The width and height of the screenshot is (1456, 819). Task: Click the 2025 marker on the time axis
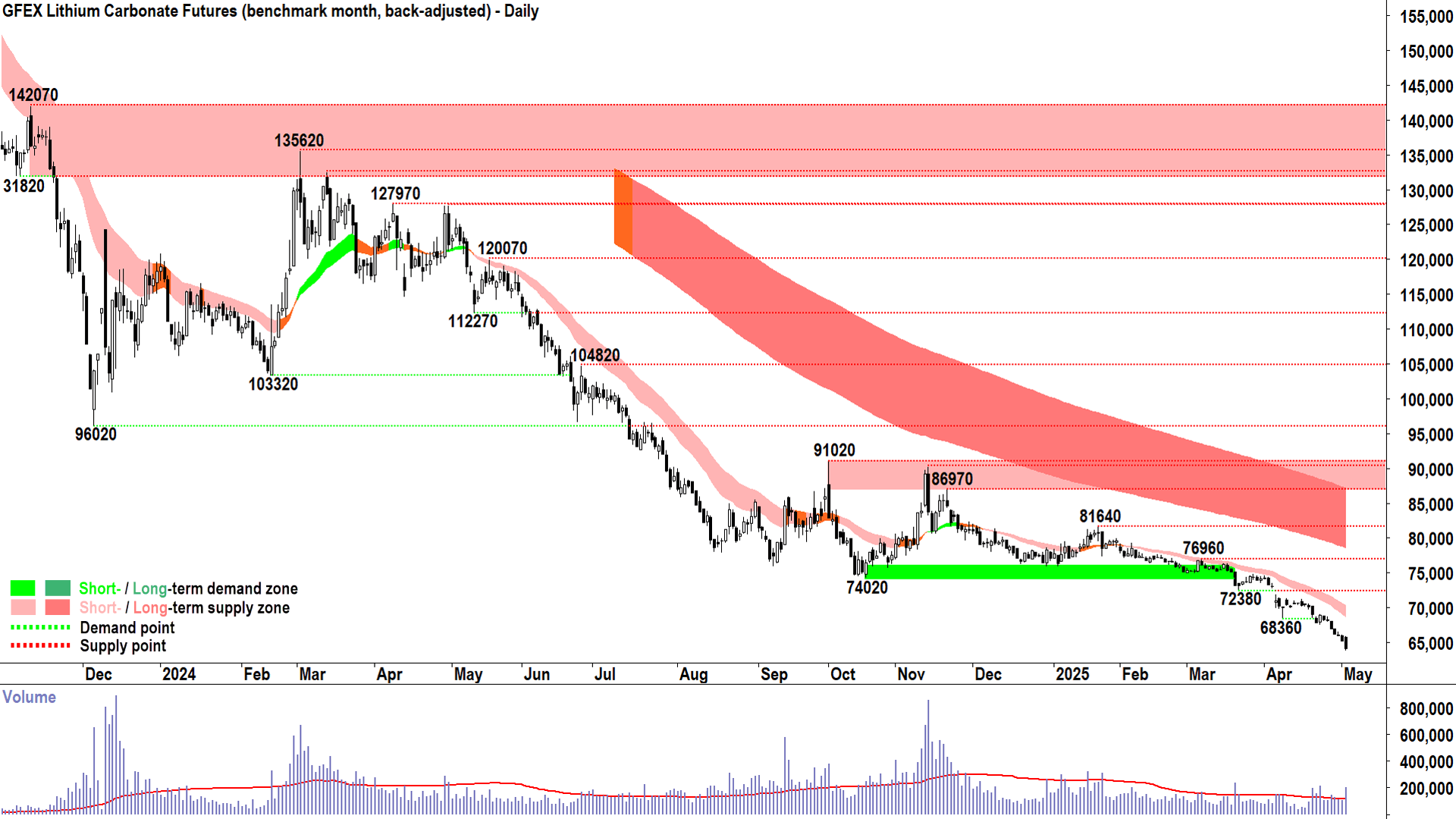(1072, 675)
